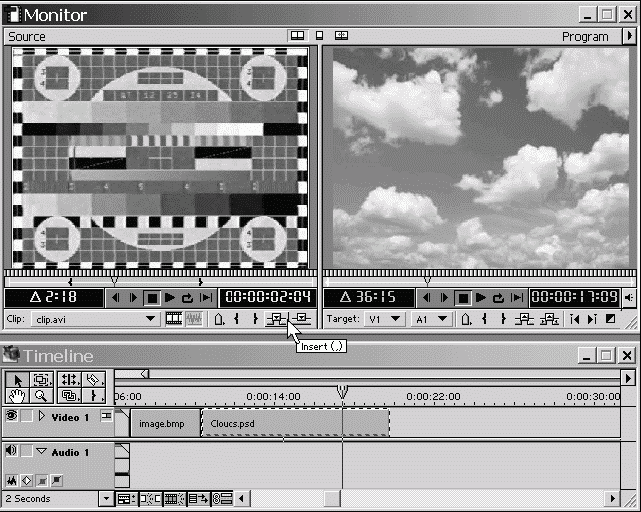Screen dimensions: 641x512
Task: Open the Clip dropdown showing clip.avi
Action: click(x=95, y=319)
